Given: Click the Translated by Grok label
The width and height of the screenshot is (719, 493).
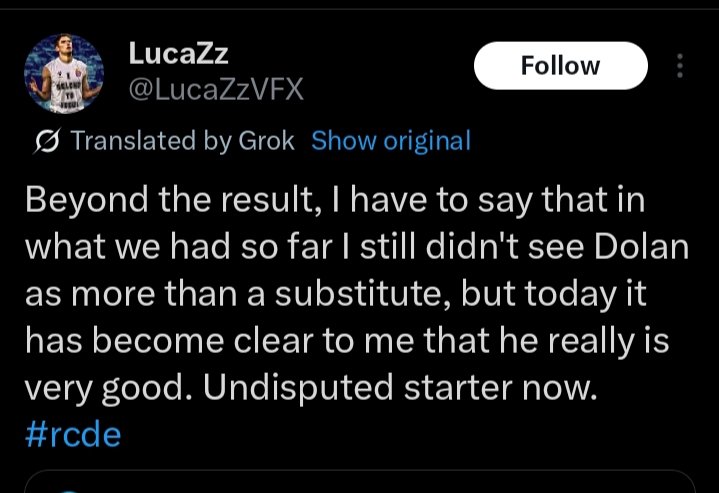Looking at the screenshot, I should coord(182,140).
